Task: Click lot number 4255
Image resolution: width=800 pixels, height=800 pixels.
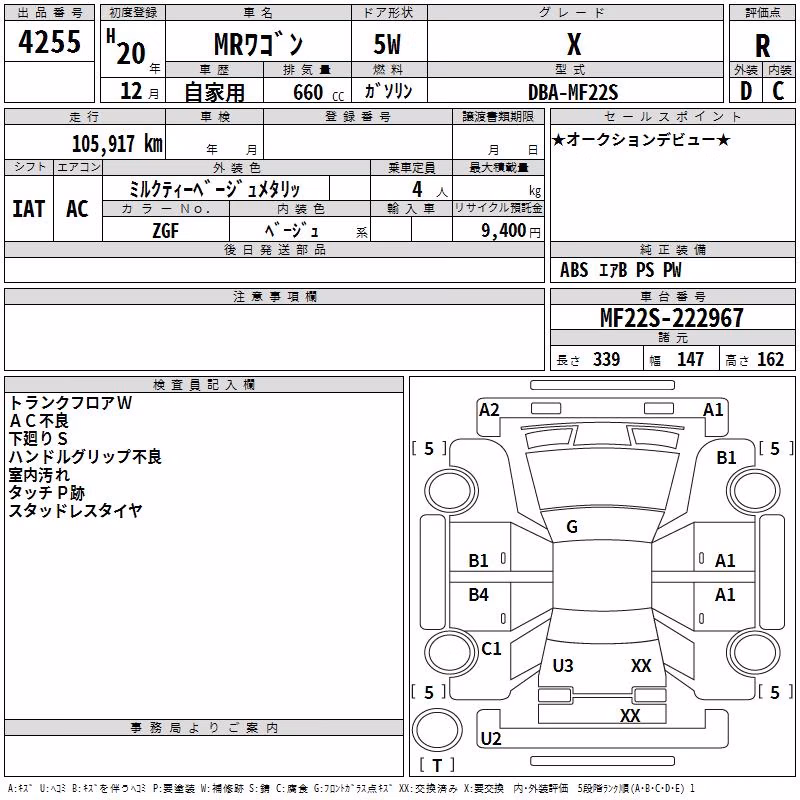Action: coord(49,42)
